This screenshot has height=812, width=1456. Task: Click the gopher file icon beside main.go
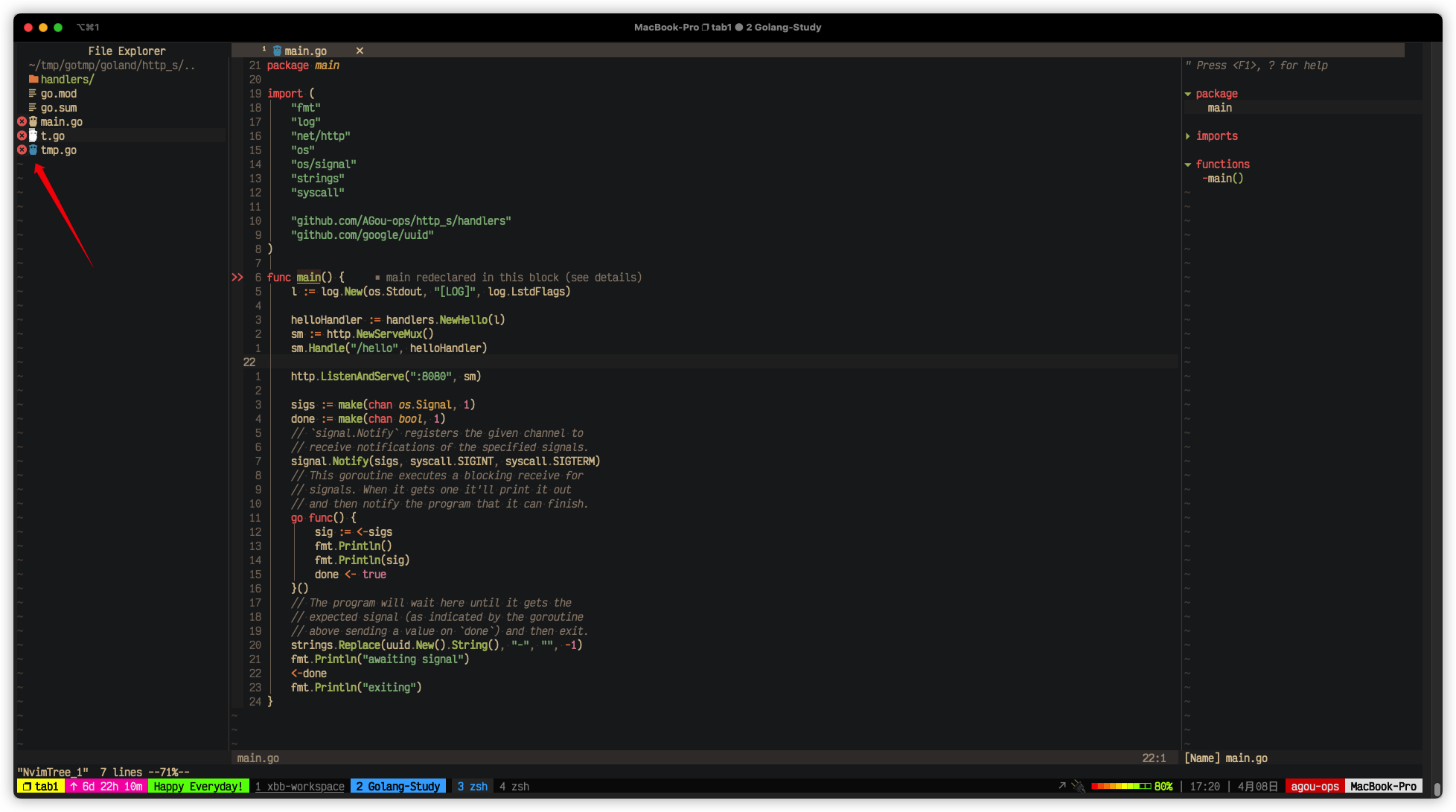[x=33, y=121]
